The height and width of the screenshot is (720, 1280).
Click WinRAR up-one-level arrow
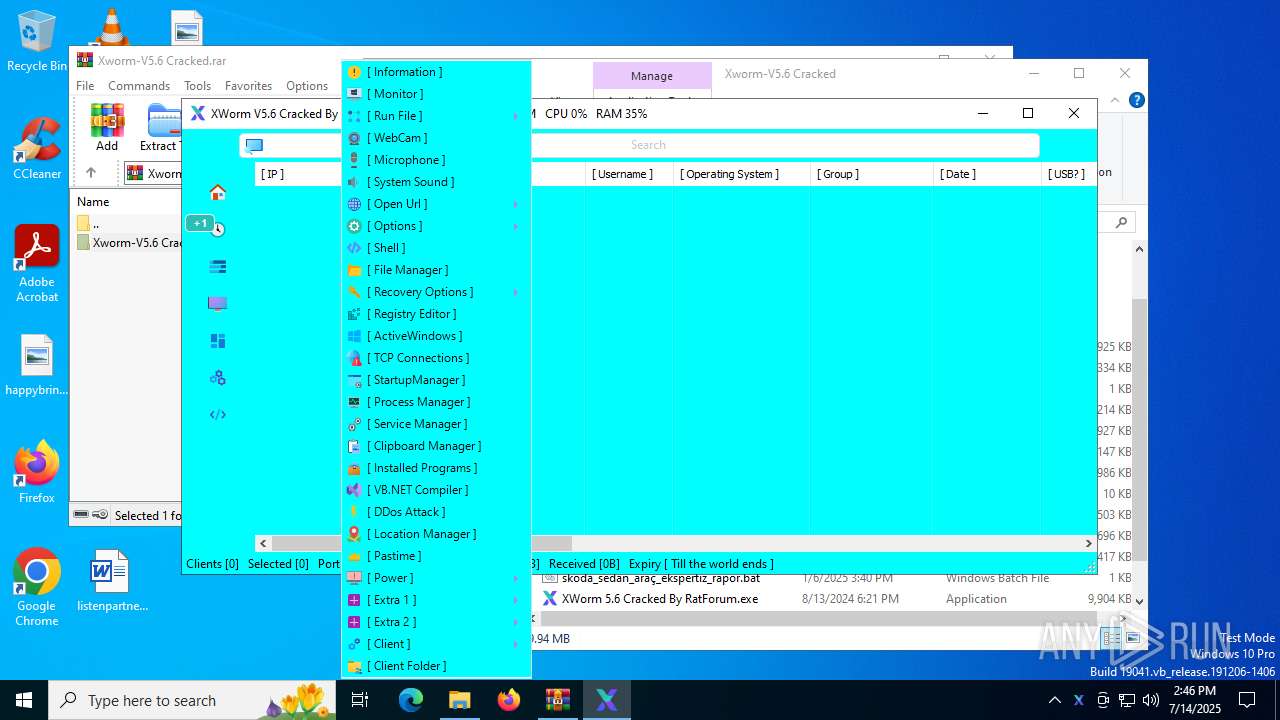click(91, 173)
